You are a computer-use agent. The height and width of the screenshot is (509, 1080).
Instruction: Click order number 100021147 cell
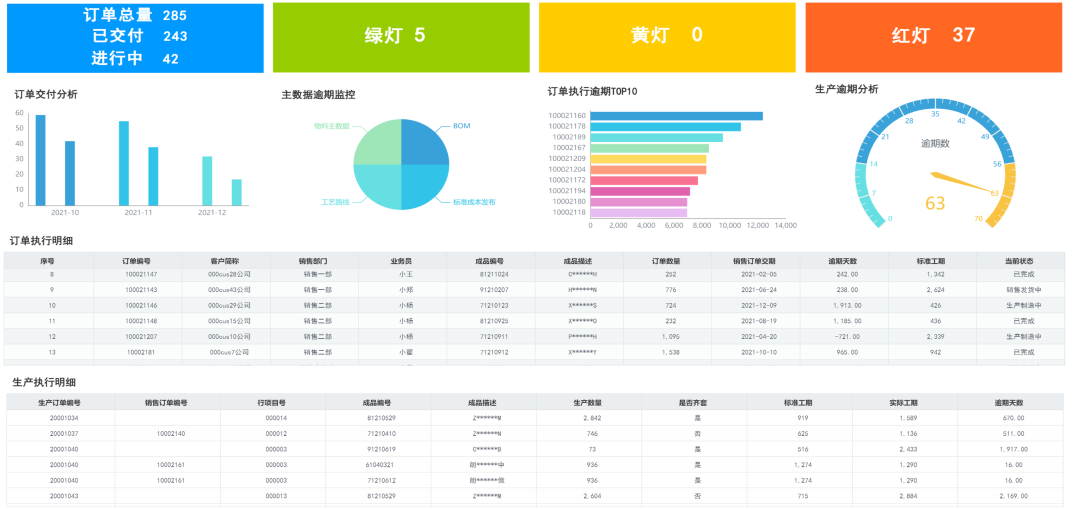coord(141,275)
